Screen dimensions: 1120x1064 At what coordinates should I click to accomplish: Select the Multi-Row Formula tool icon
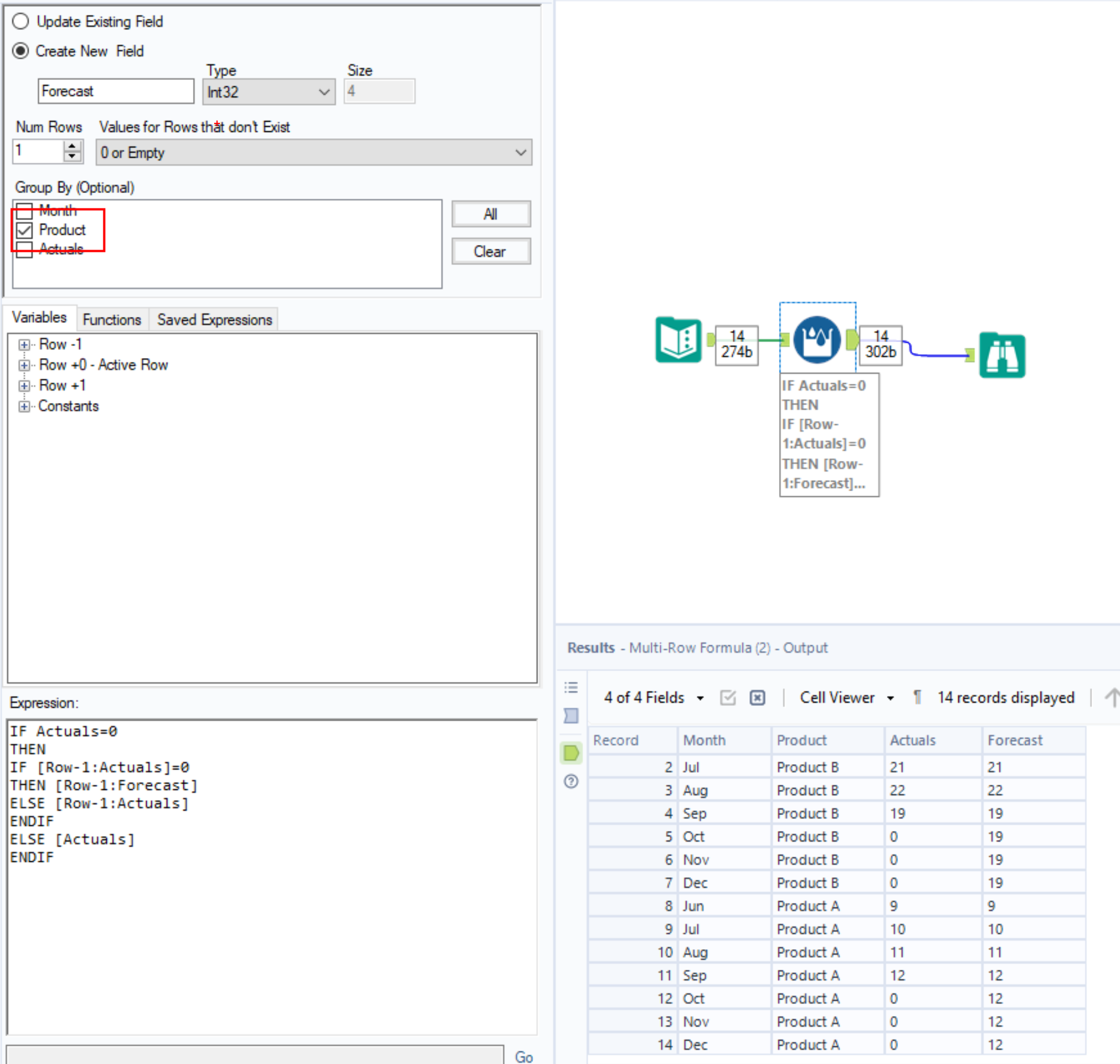818,339
